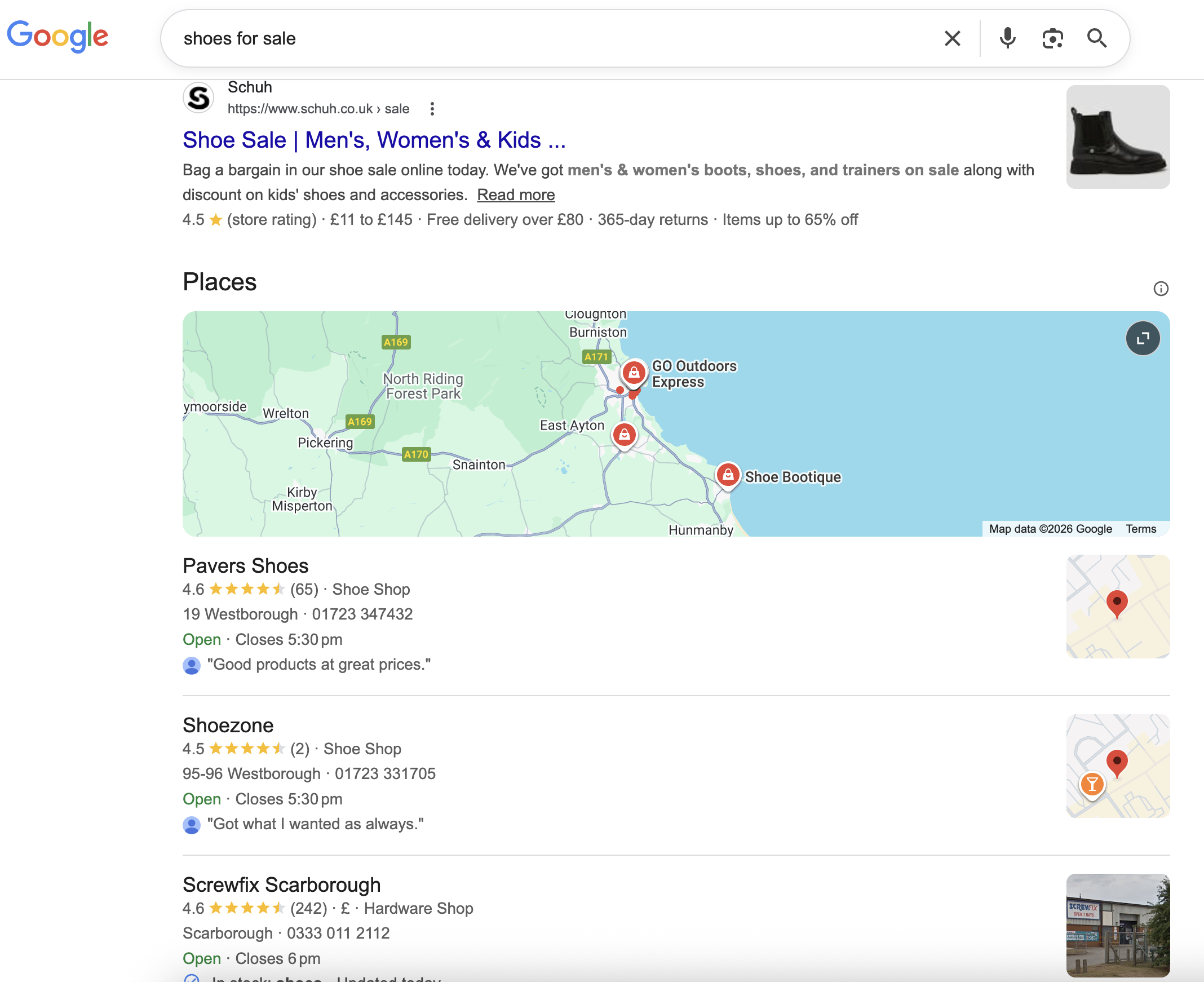
Task: Click in the shoes for sale search field
Action: pos(509,38)
